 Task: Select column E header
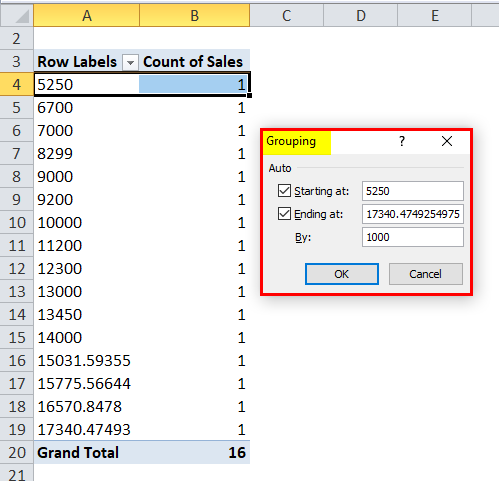[435, 15]
